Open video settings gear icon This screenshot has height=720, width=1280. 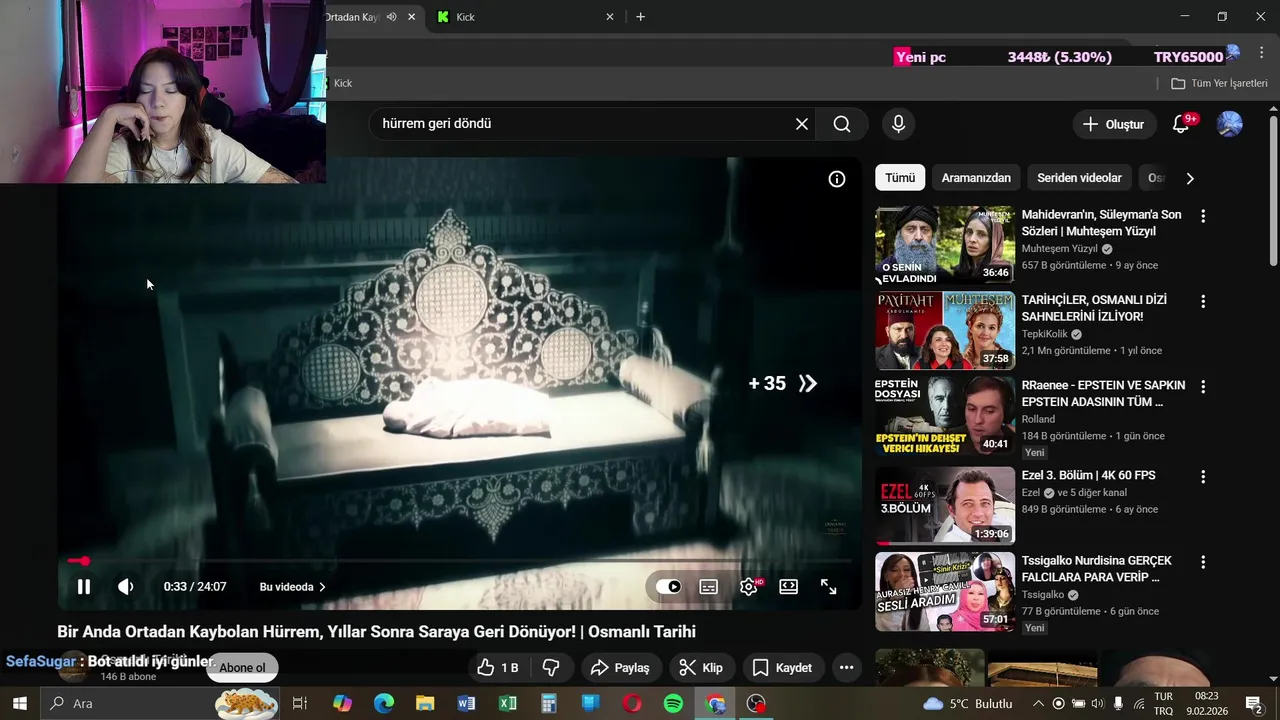(x=749, y=587)
